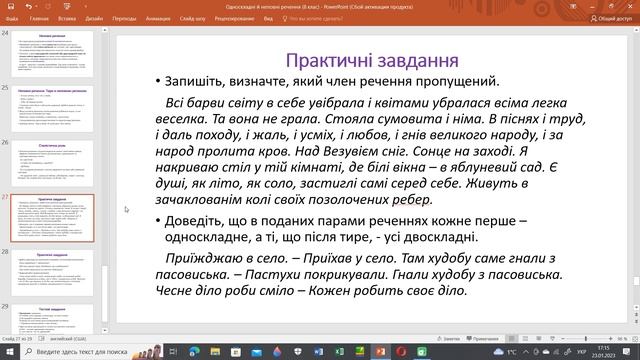
Task: Start Slide Show view icon in status bar
Action: 552,339
